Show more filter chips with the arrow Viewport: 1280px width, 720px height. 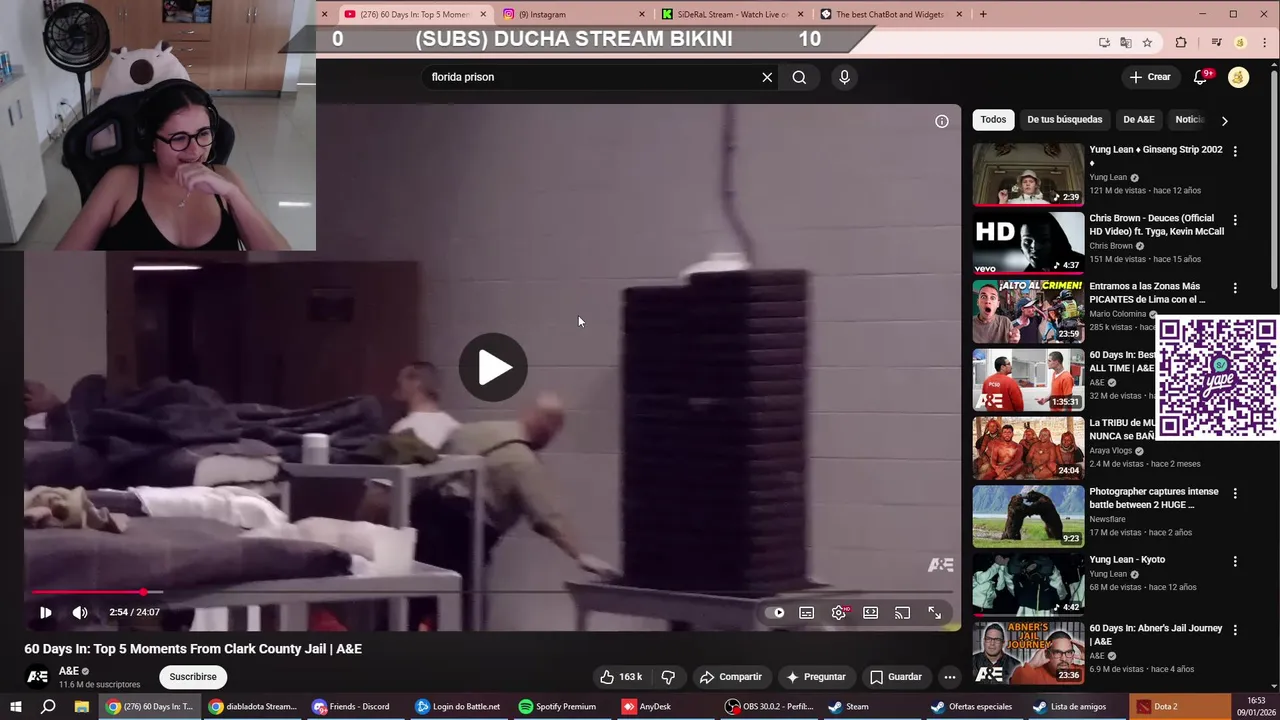[1225, 120]
